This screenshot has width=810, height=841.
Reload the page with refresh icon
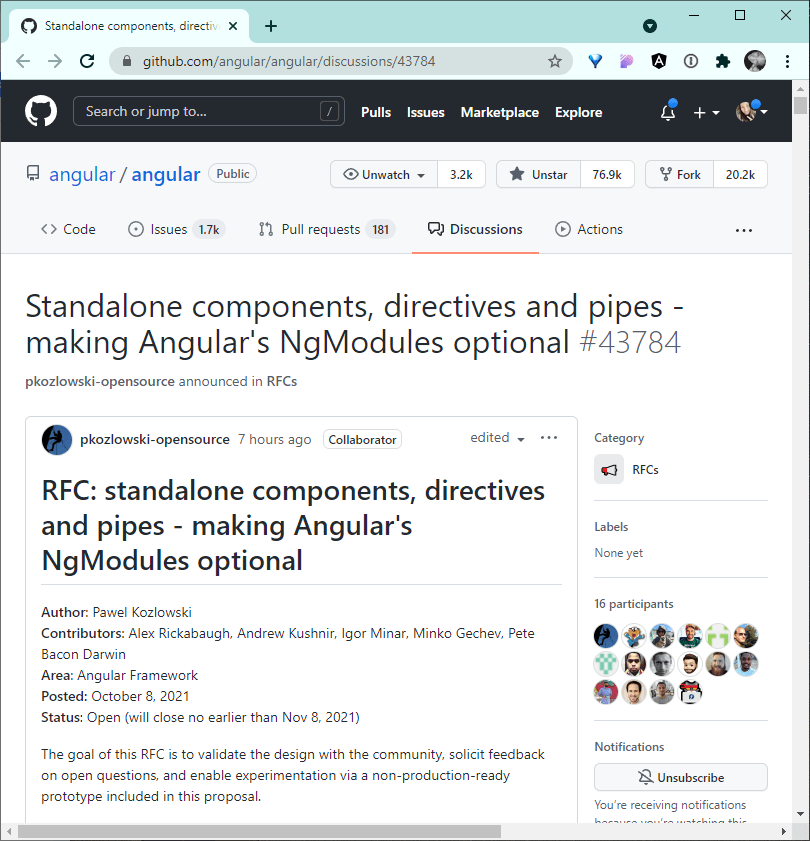pos(87,61)
